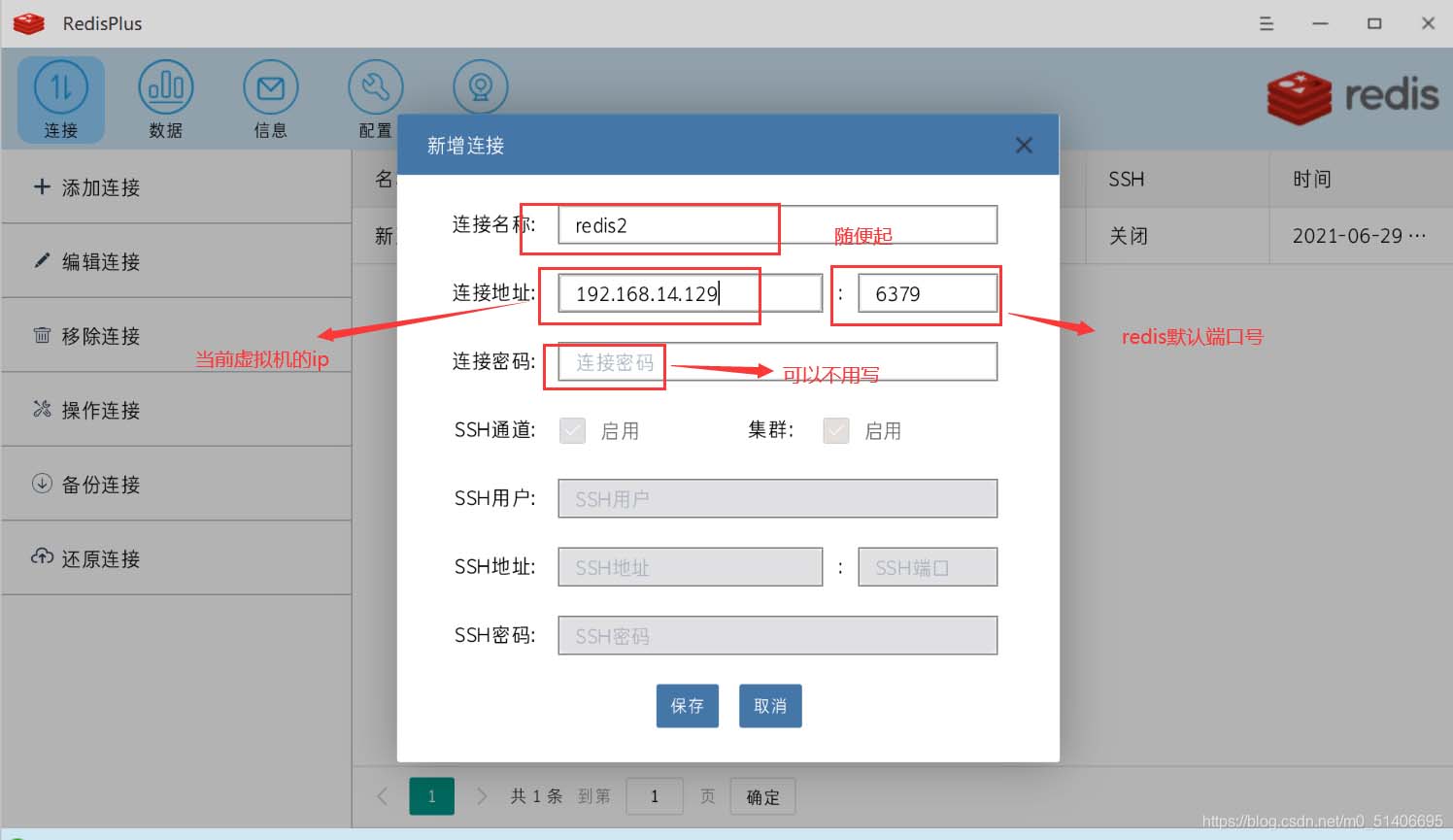The image size is (1453, 840).
Task: Select 编辑连接 in the left sidebar
Action: tap(87, 261)
